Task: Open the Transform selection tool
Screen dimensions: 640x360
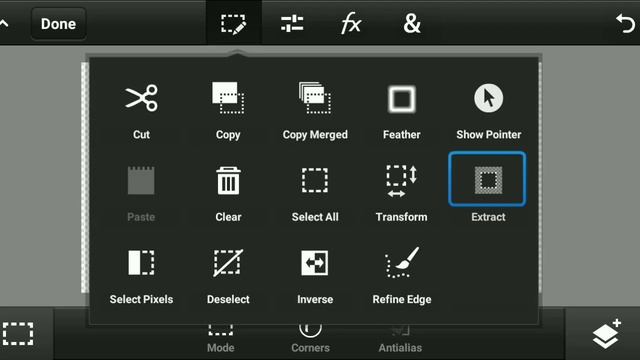Action: 402,193
